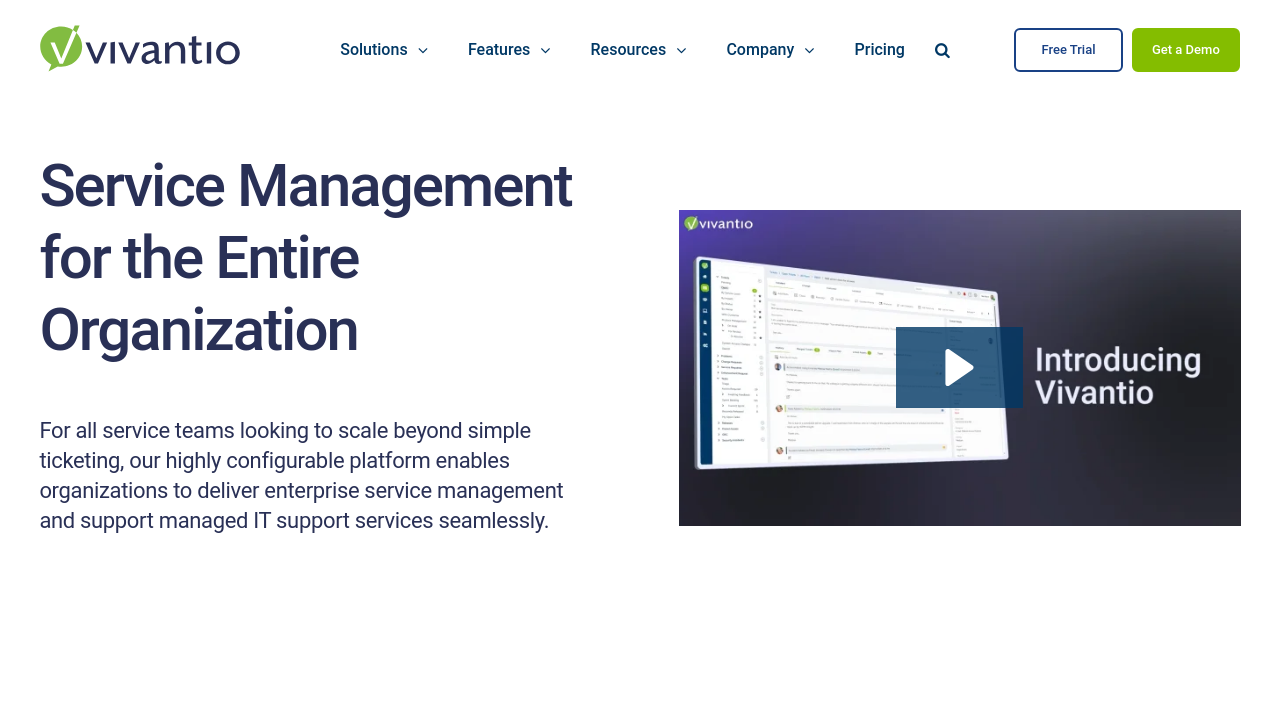
Task: Select the Company menu label
Action: (759, 50)
